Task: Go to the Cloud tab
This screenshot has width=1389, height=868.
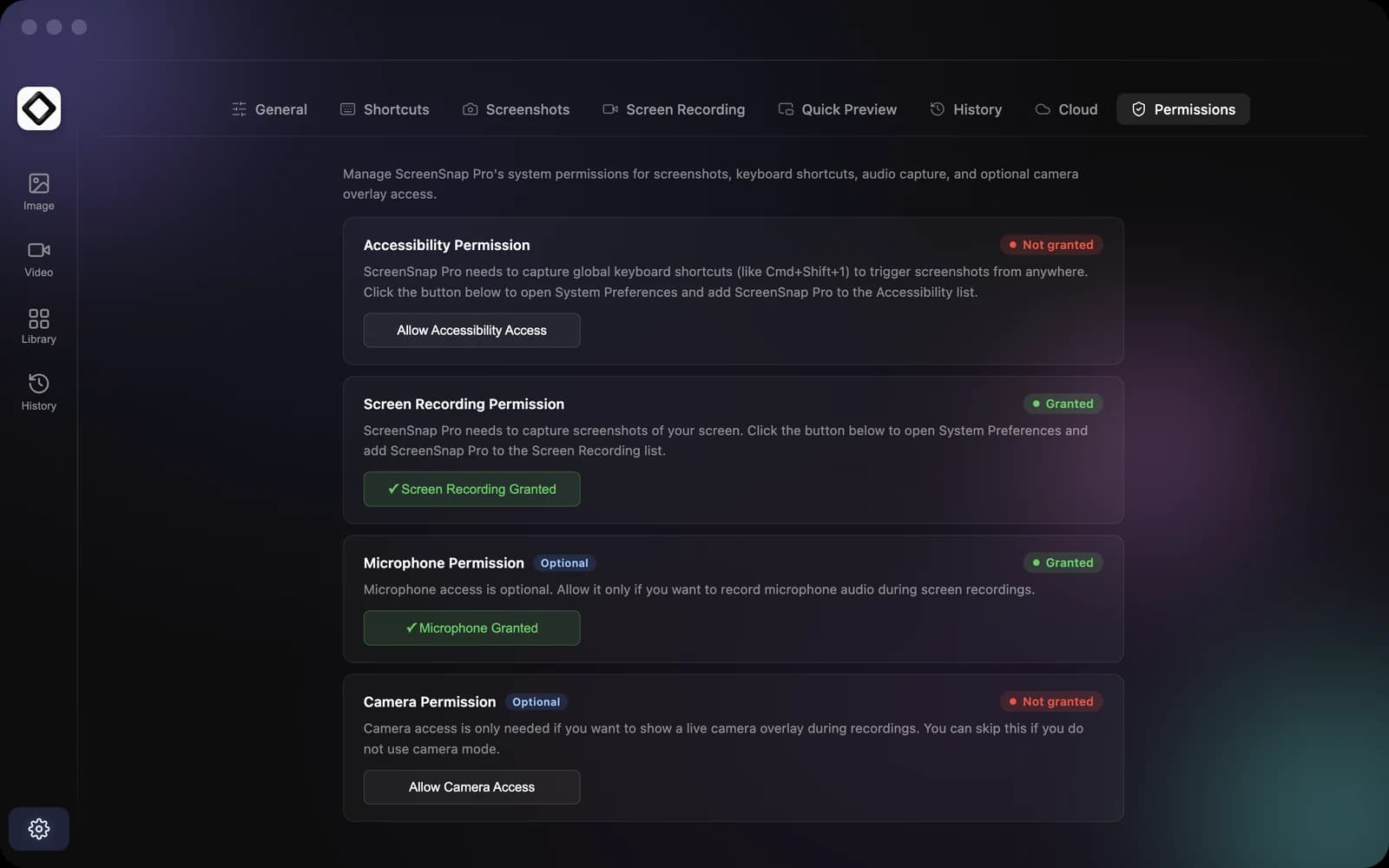Action: coord(1066,109)
